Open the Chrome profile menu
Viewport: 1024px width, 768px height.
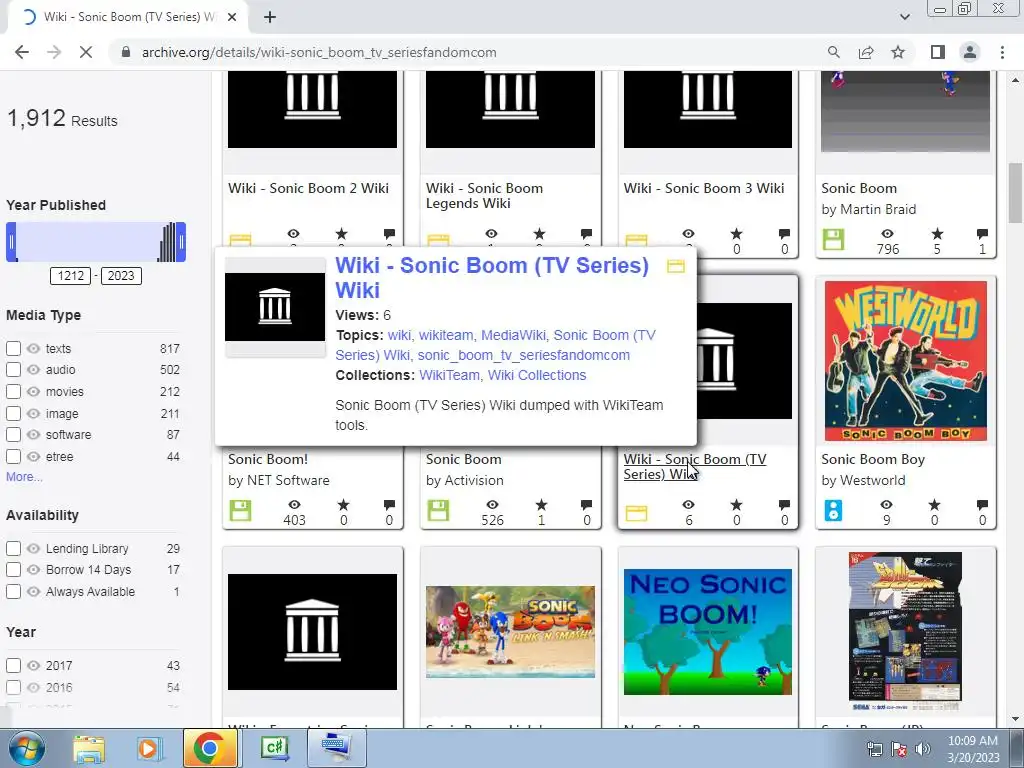(x=970, y=52)
